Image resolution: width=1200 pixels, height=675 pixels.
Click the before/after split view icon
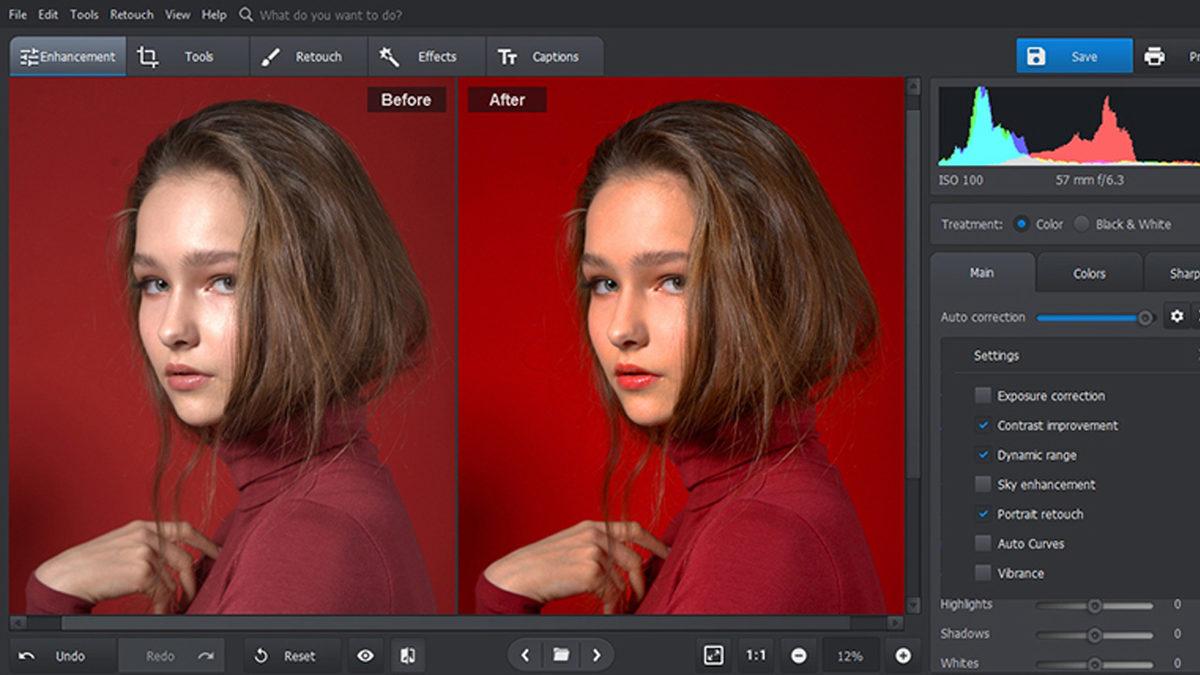point(408,655)
